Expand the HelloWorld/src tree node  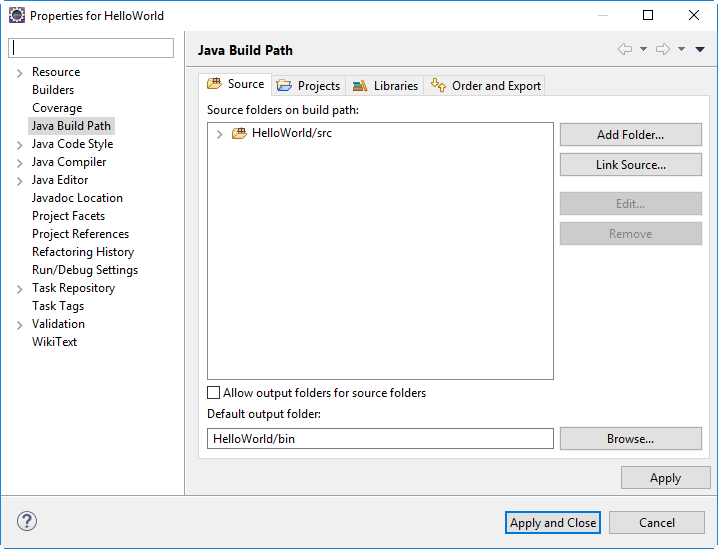[219, 134]
